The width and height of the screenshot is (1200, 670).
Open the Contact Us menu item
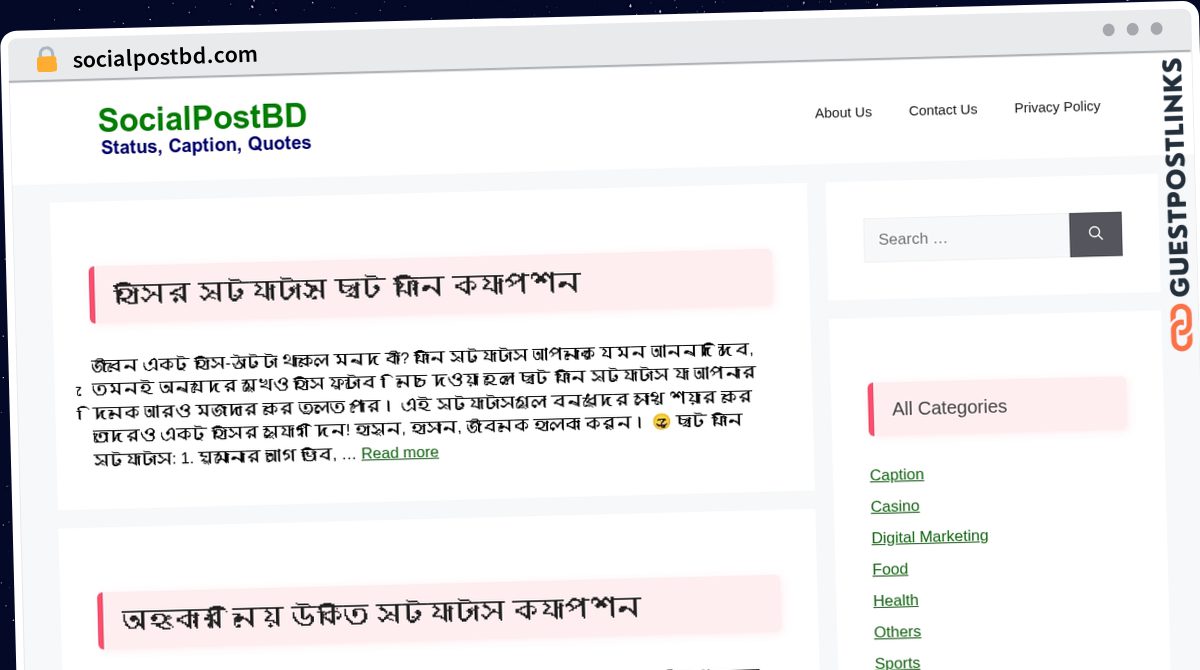tap(943, 110)
